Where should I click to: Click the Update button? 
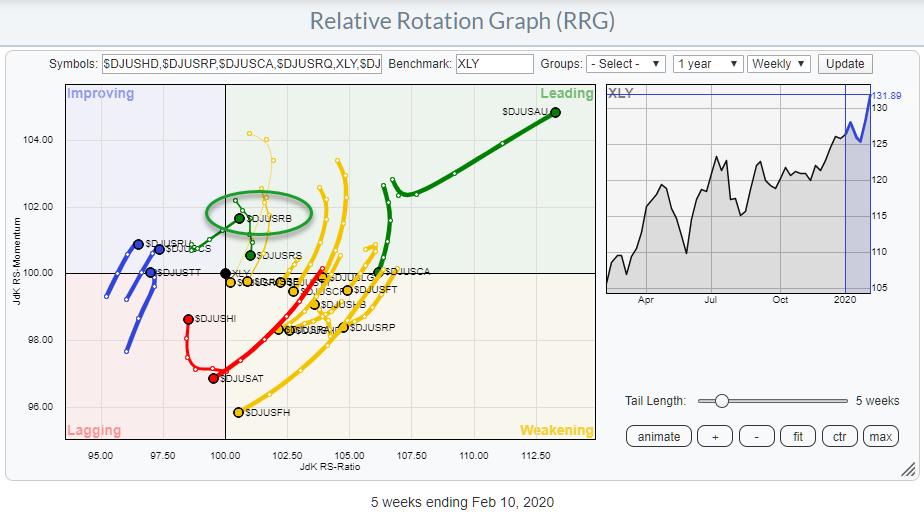tap(844, 64)
